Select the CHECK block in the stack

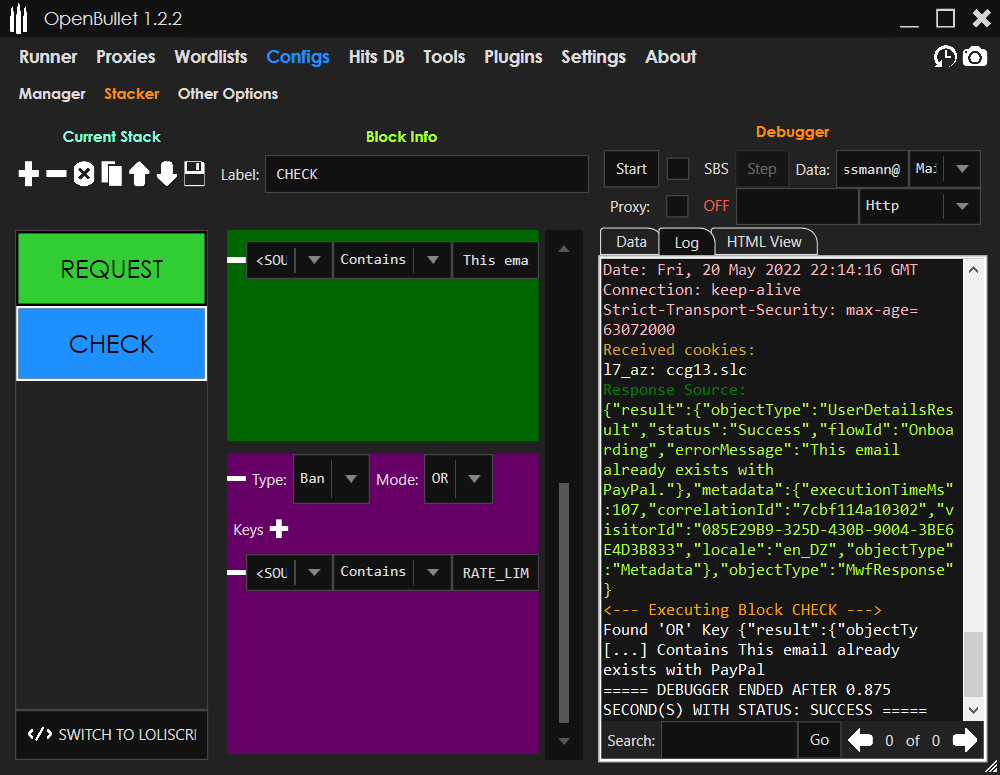(x=112, y=344)
